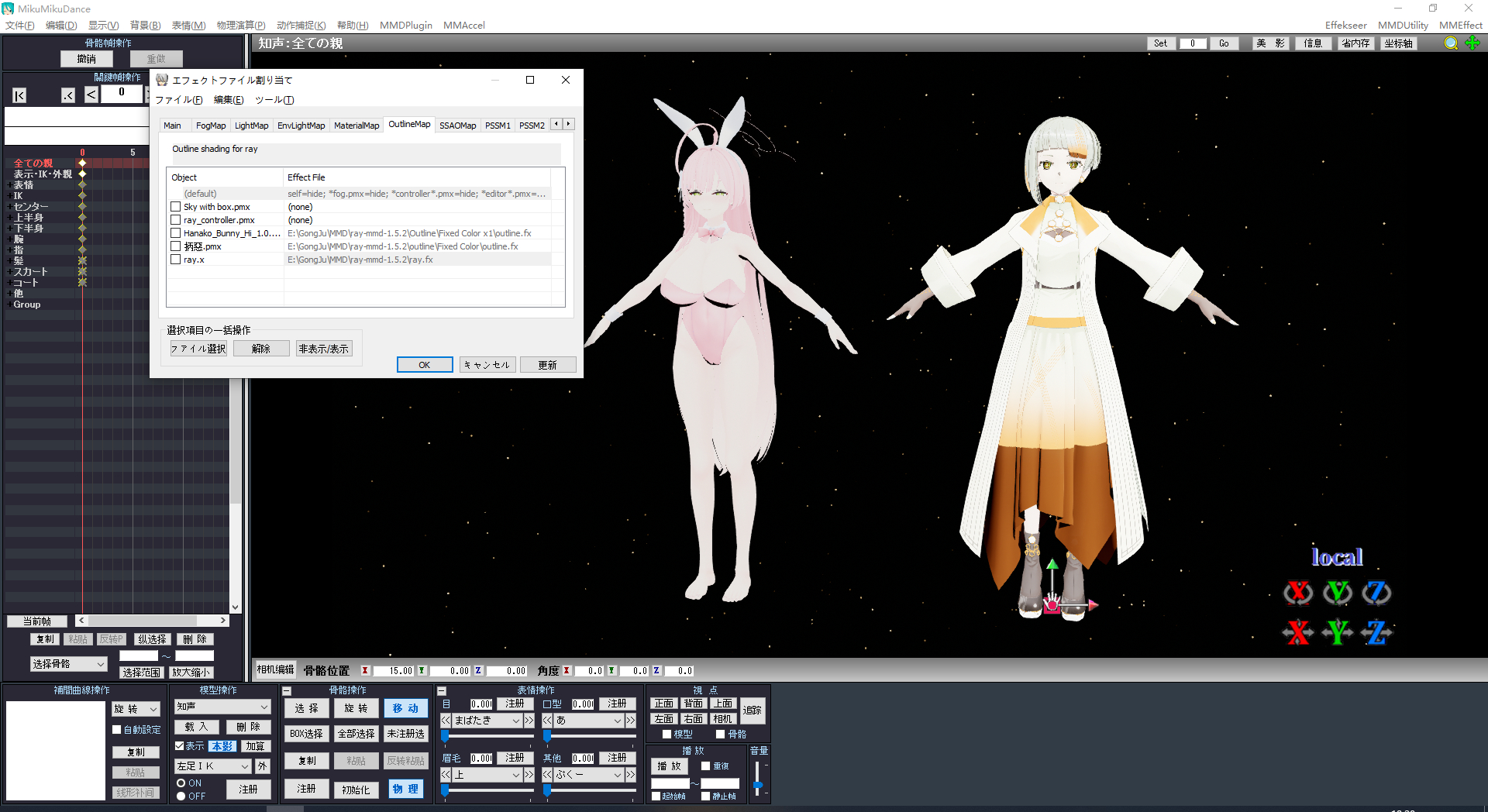Check the ray_controller.pmx checkbox

click(176, 220)
